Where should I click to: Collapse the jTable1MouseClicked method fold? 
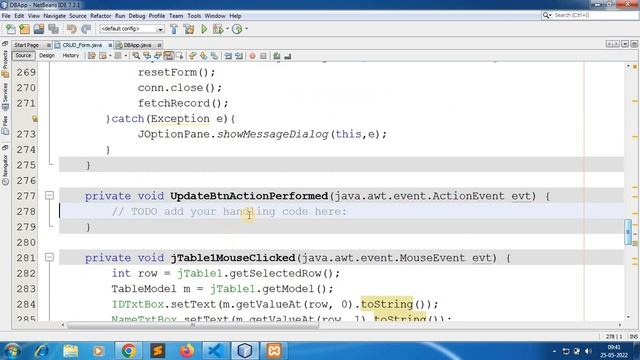point(49,258)
